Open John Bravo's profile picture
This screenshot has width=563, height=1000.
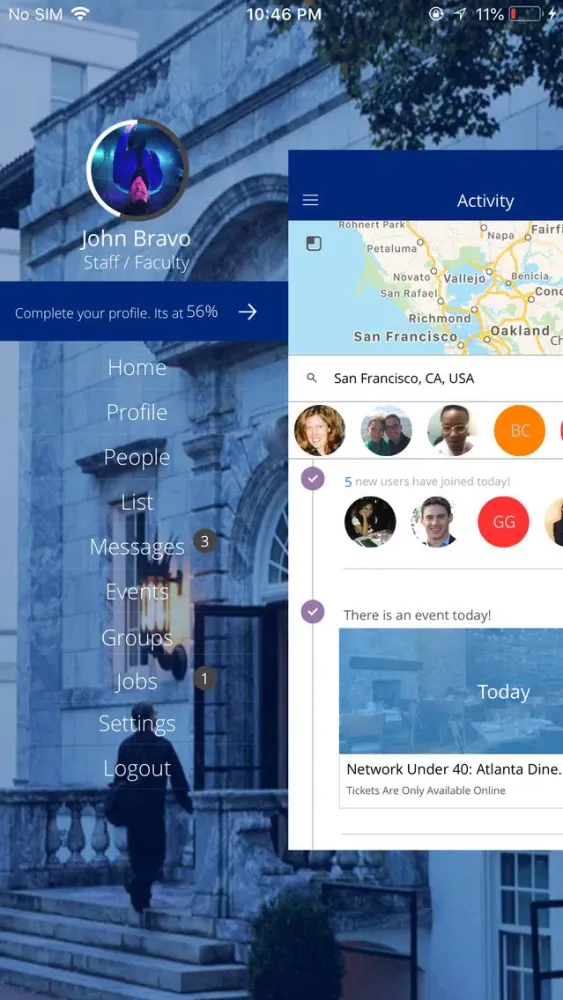[x=137, y=170]
